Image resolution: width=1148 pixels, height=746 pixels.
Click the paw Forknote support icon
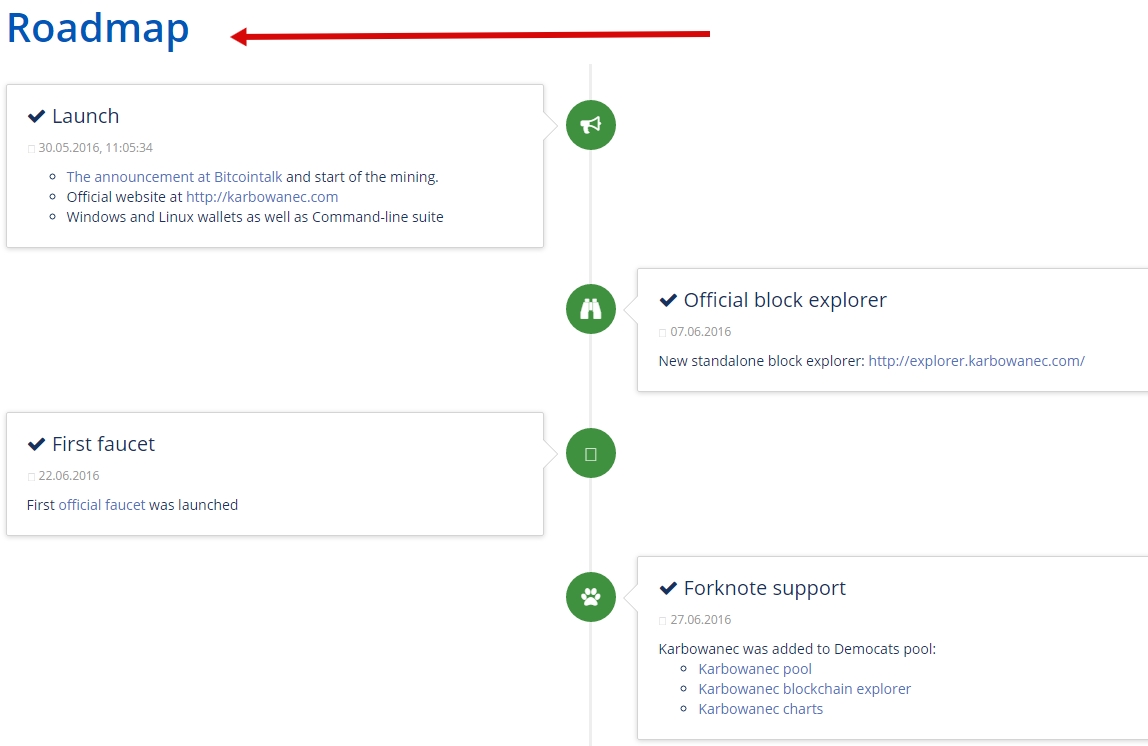[x=591, y=597]
